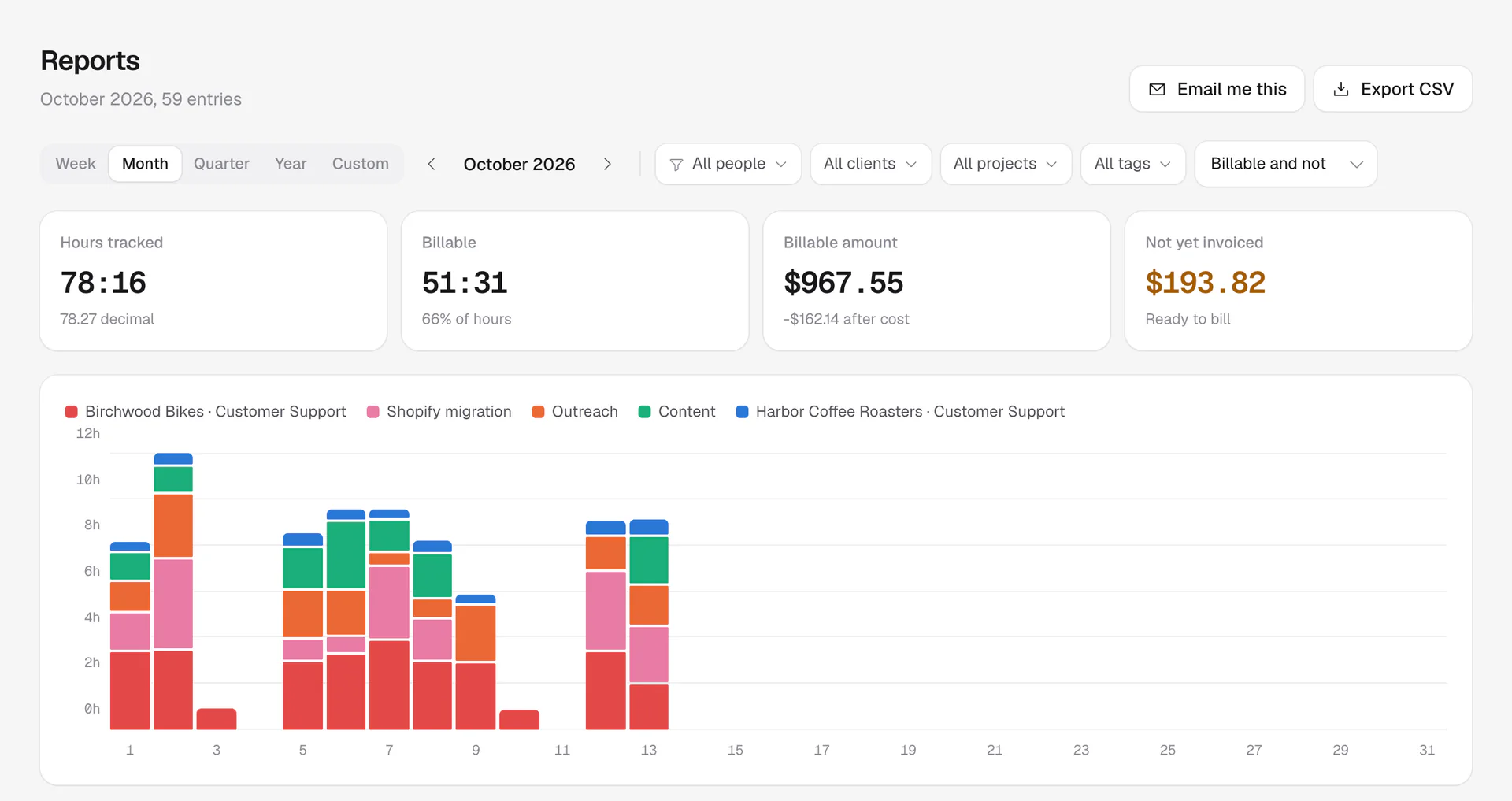Click the Outreach legend label

coord(585,412)
